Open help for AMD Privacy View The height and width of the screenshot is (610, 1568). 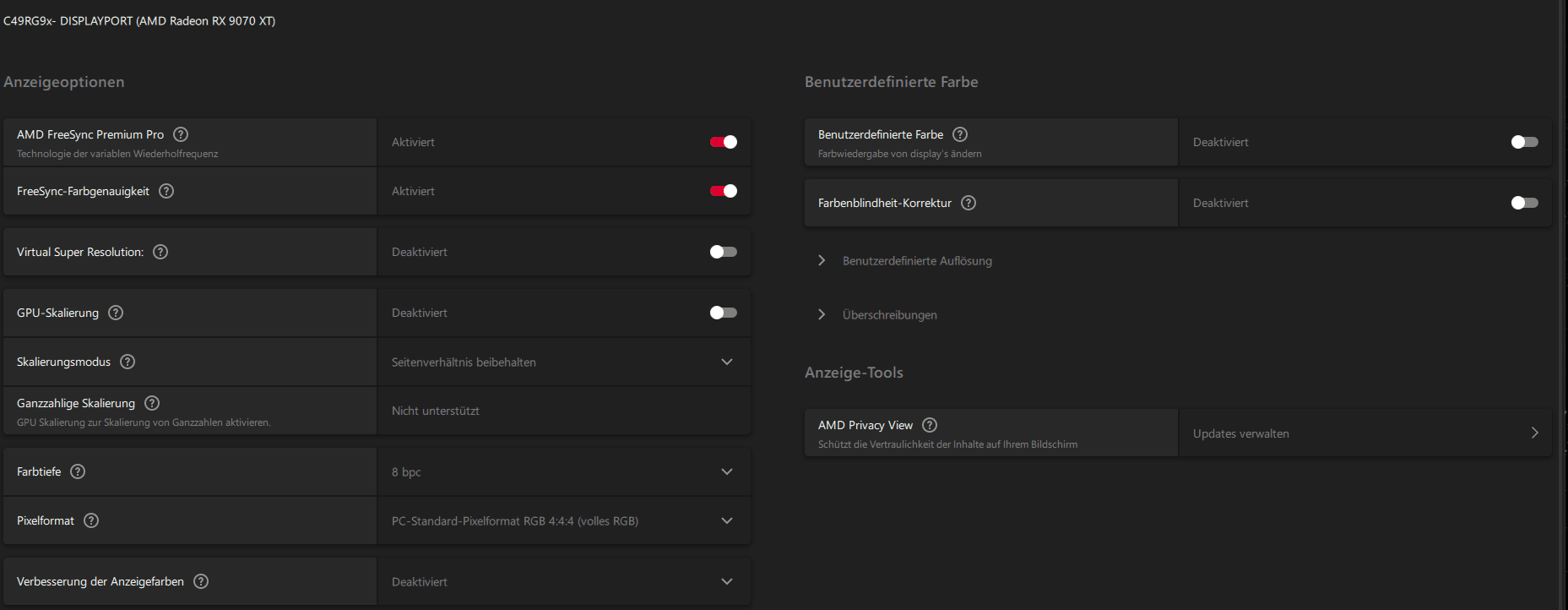(x=930, y=425)
